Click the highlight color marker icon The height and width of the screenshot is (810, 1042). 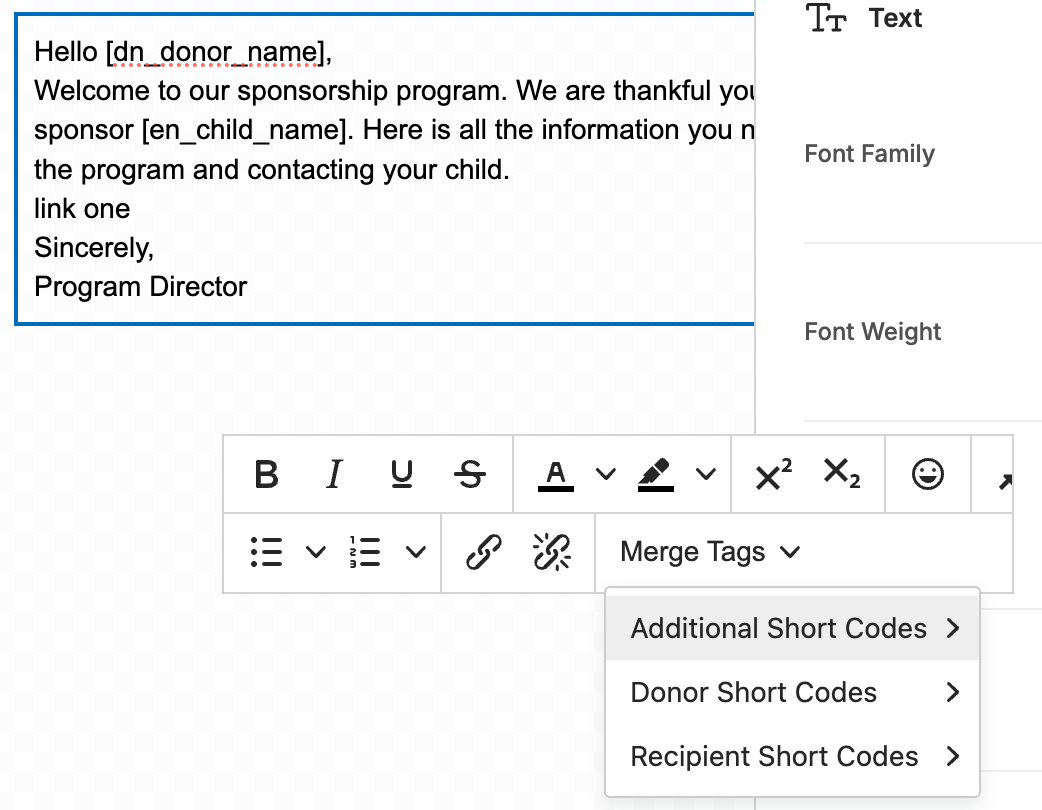point(655,475)
